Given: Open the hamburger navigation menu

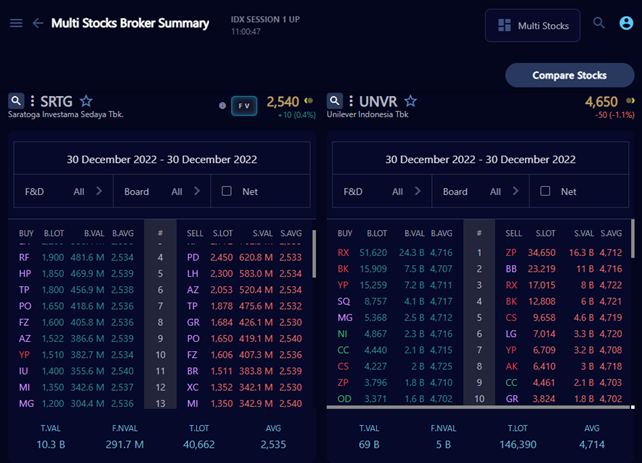Looking at the screenshot, I should point(16,23).
